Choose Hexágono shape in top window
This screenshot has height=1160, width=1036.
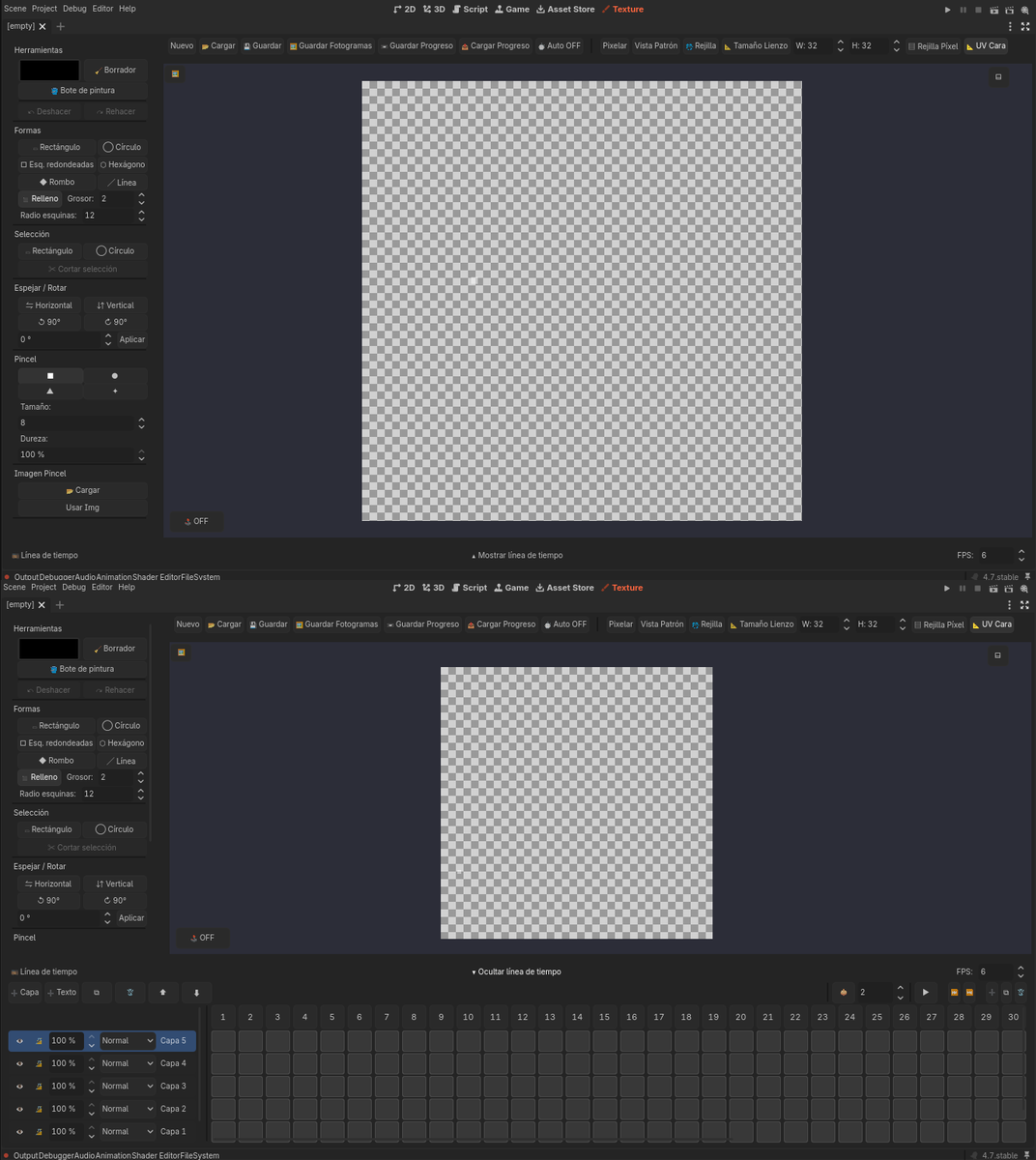coord(123,165)
